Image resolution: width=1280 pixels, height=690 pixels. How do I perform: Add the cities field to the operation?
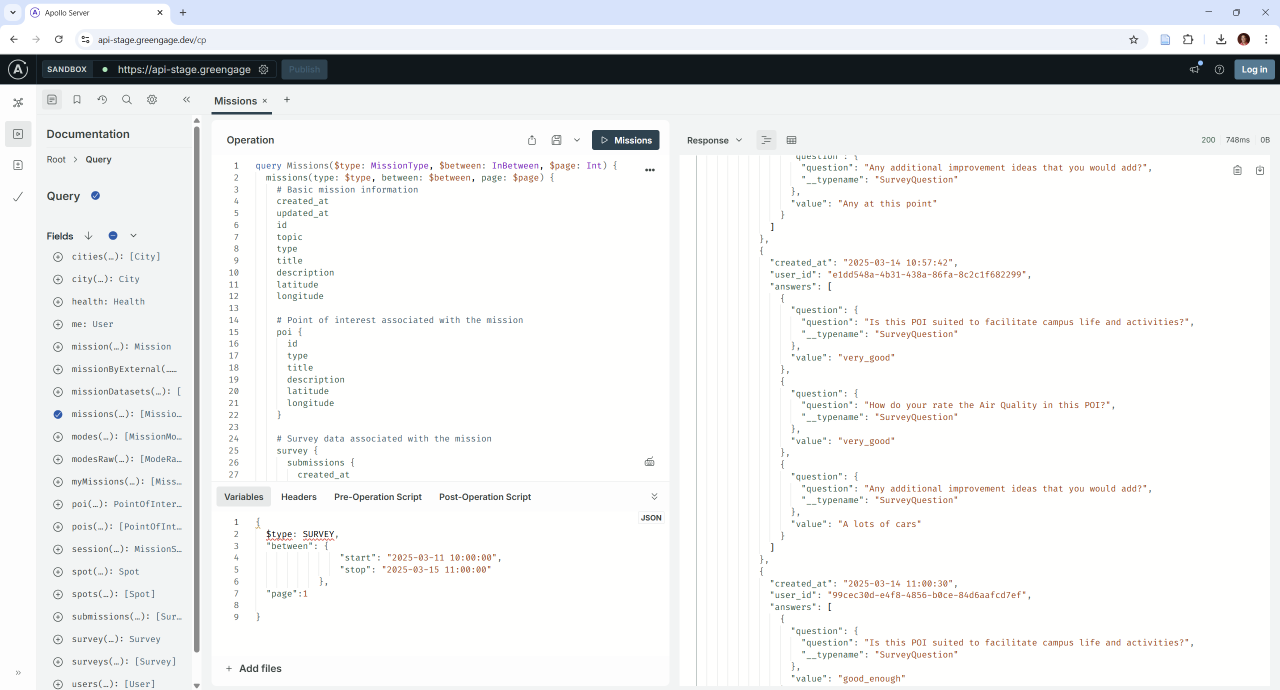point(57,257)
